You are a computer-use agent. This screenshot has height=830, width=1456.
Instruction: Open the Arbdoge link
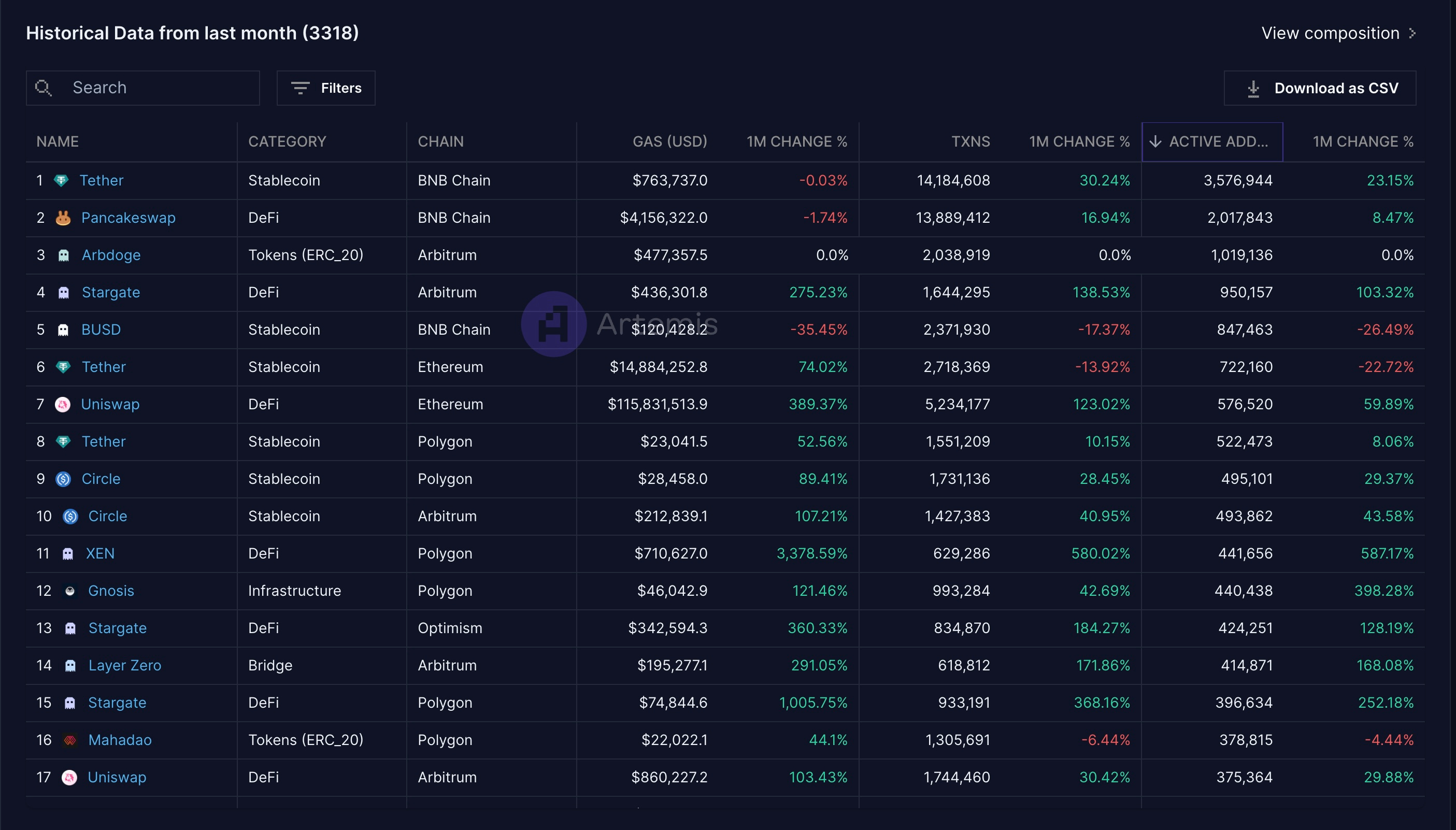pos(111,255)
